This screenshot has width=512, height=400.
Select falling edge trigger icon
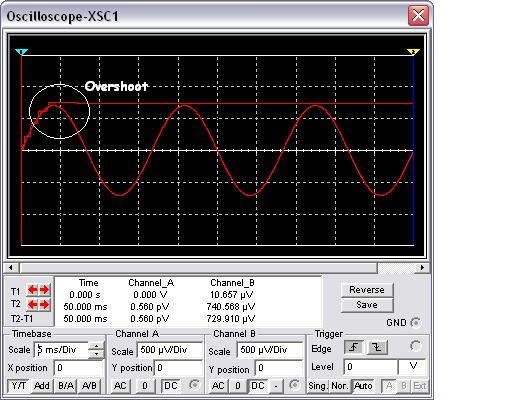click(x=377, y=348)
